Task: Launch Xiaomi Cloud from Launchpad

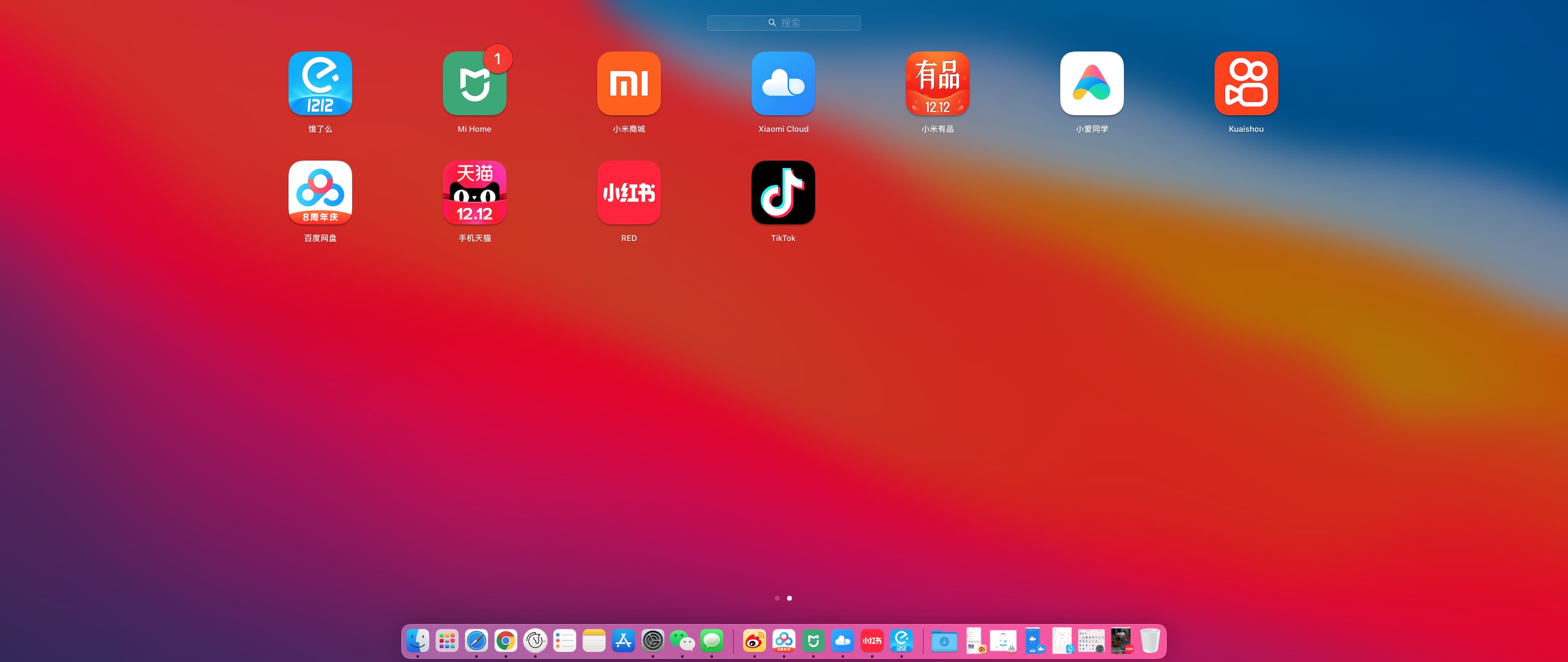Action: pyautogui.click(x=783, y=83)
